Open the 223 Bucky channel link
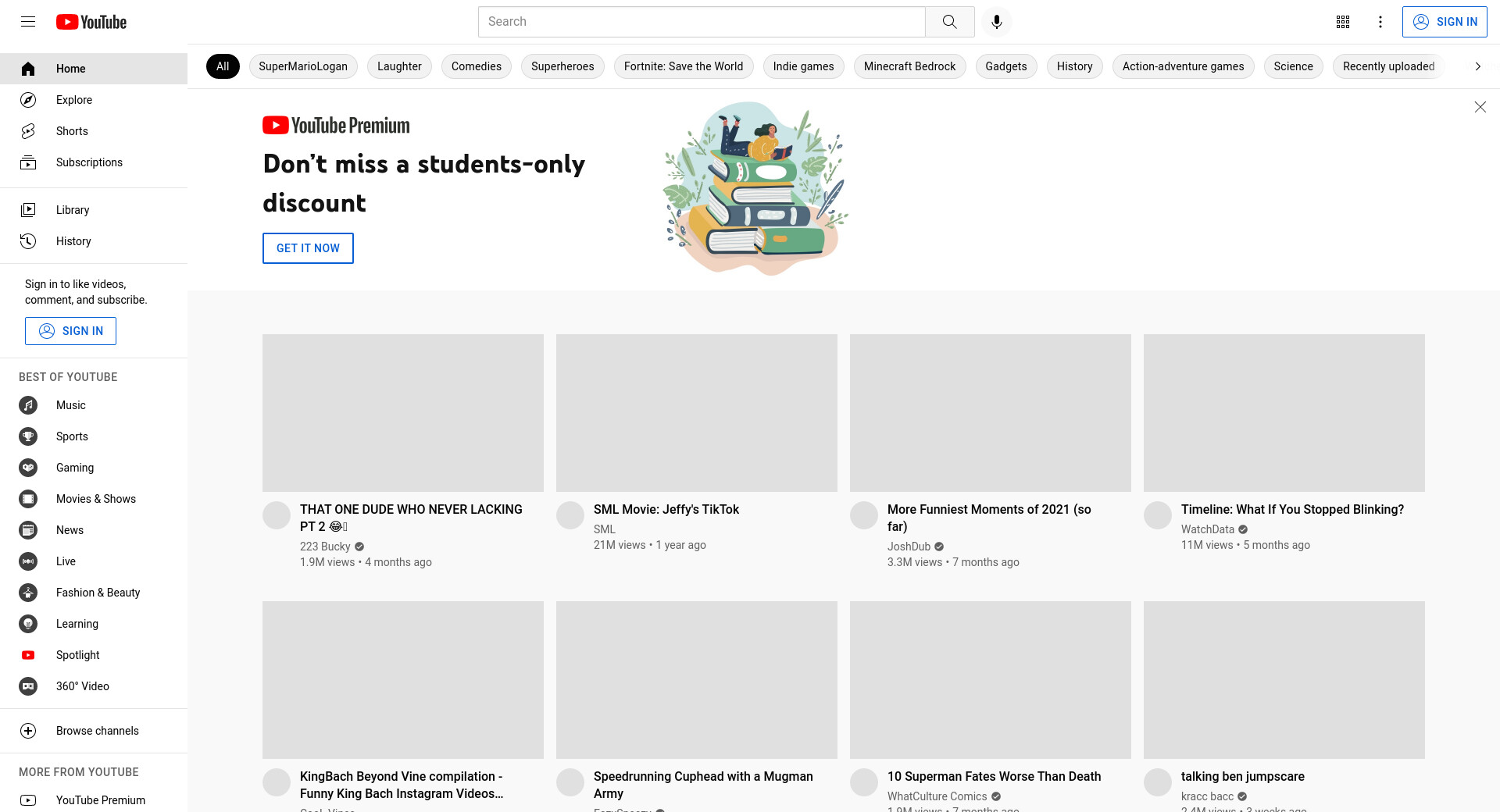This screenshot has height=812, width=1500. point(325,547)
